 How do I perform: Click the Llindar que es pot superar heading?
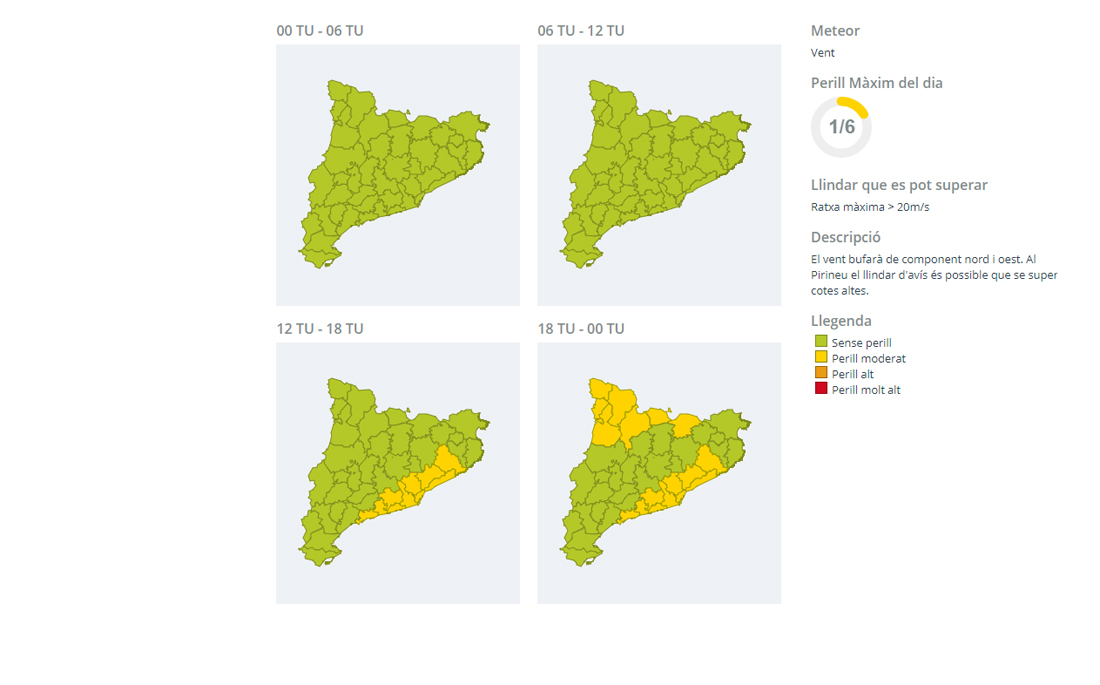899,185
